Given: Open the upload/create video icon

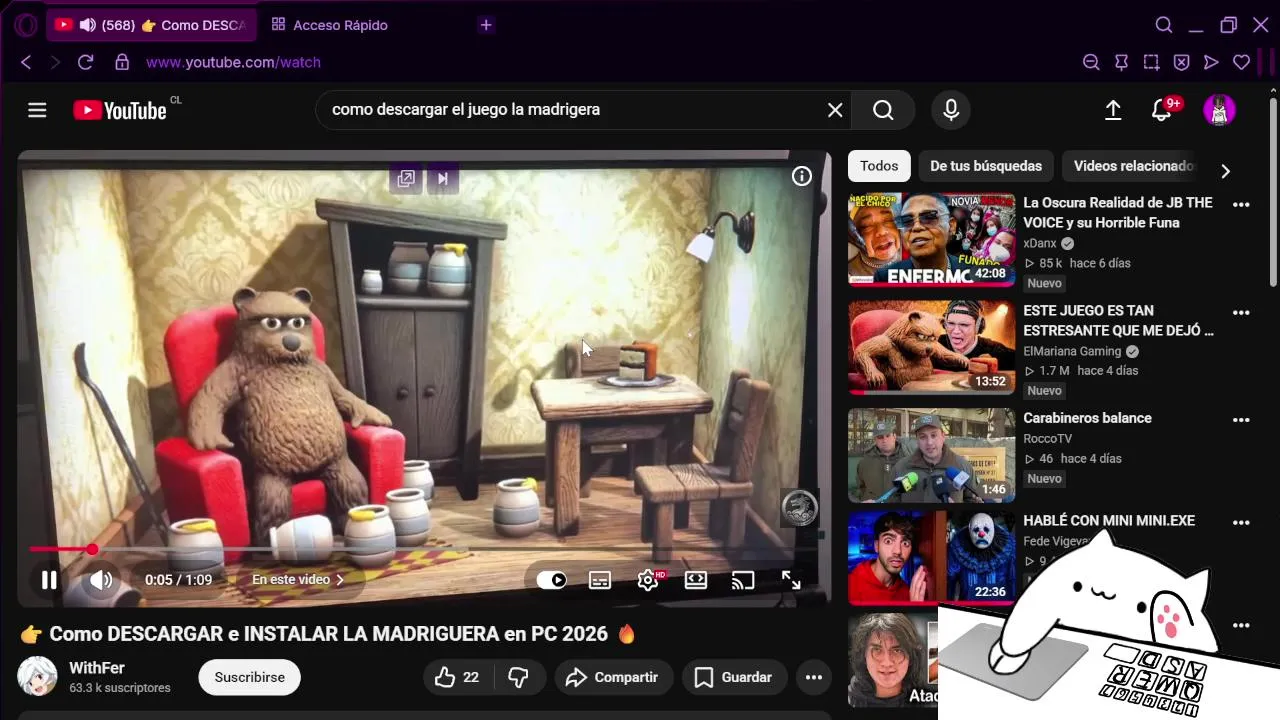Looking at the screenshot, I should coord(1113,110).
